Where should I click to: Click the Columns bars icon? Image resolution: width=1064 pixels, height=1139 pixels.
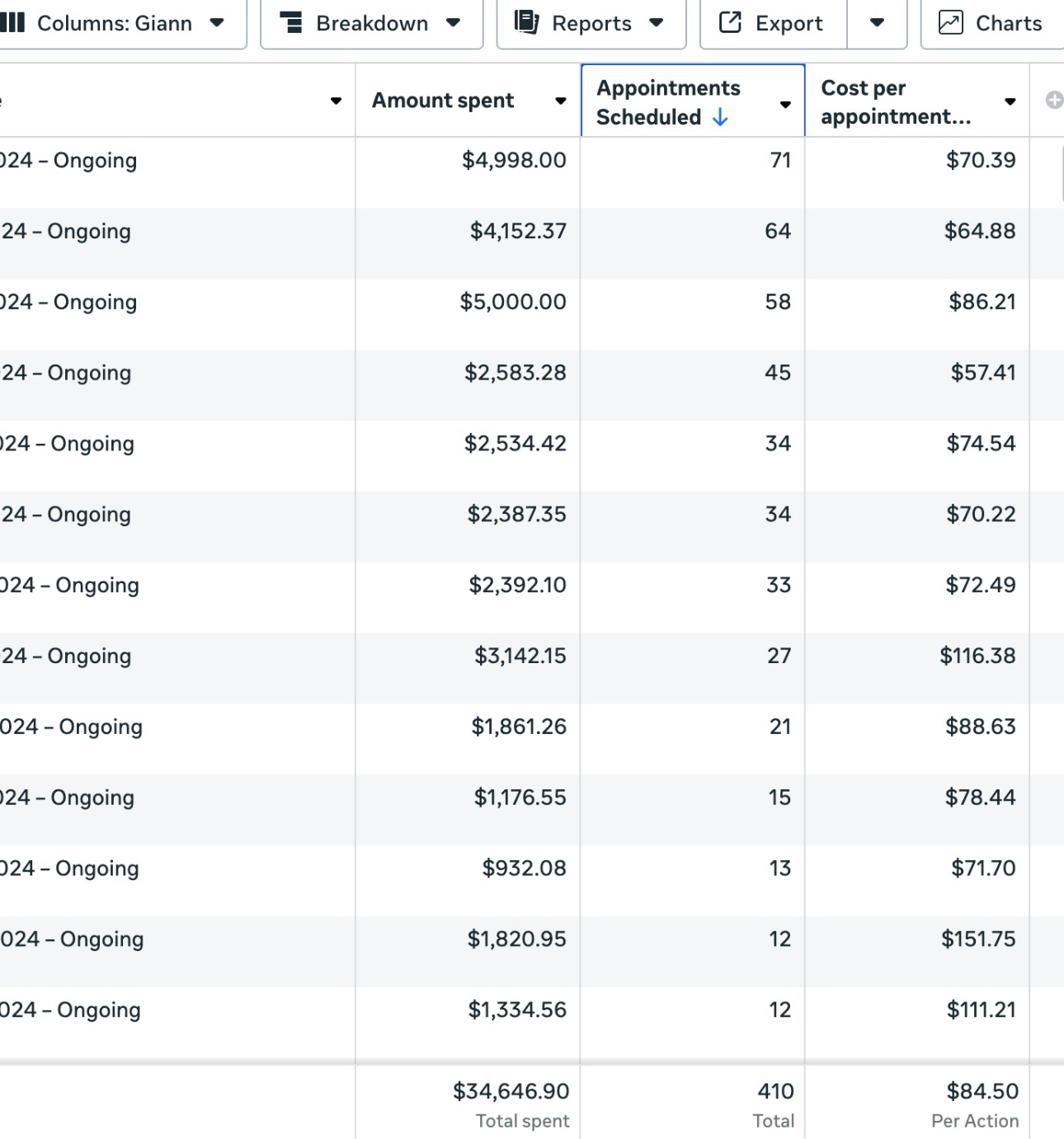click(12, 22)
